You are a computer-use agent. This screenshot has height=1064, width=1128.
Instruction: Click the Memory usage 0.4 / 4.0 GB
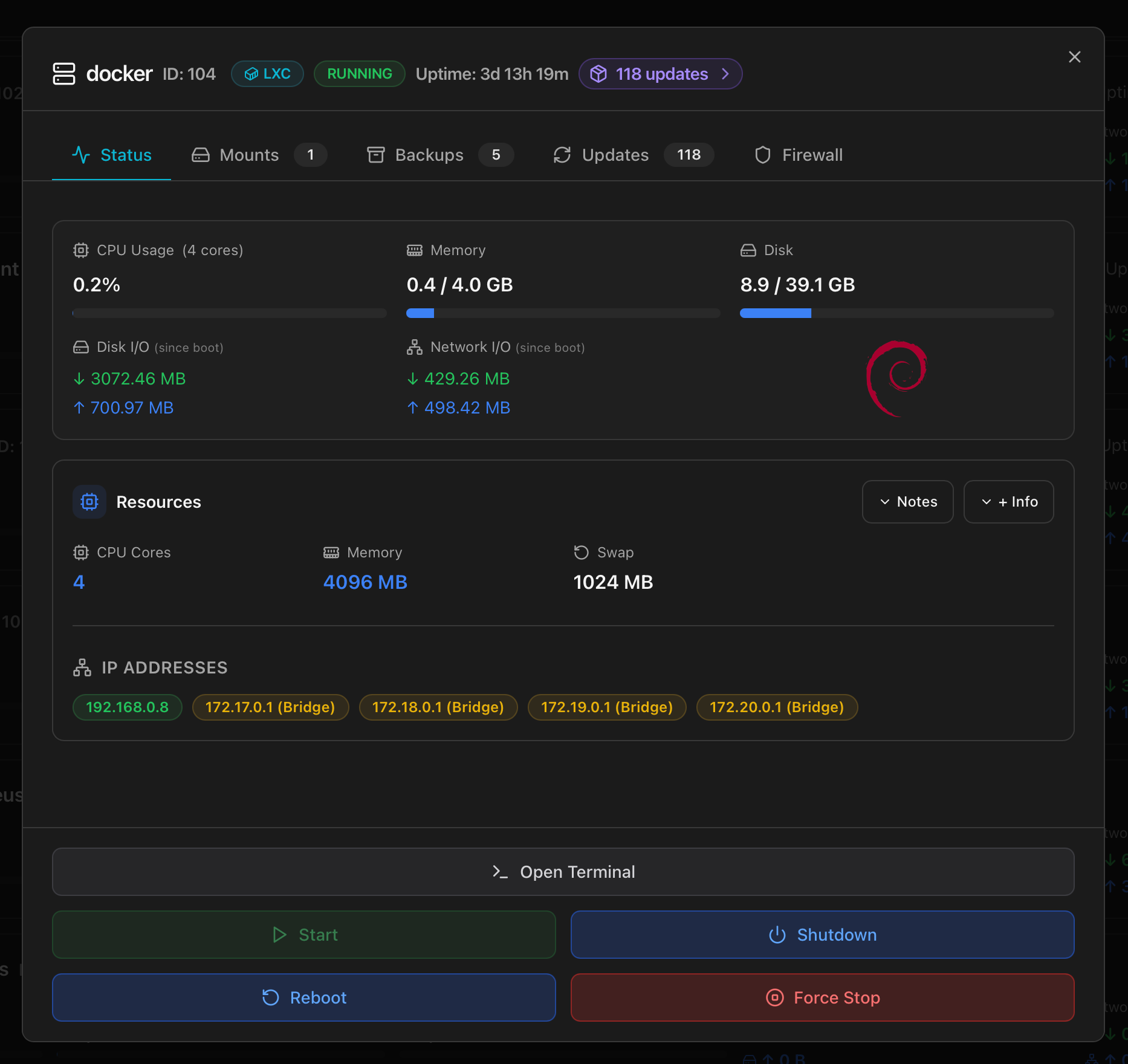coord(460,285)
